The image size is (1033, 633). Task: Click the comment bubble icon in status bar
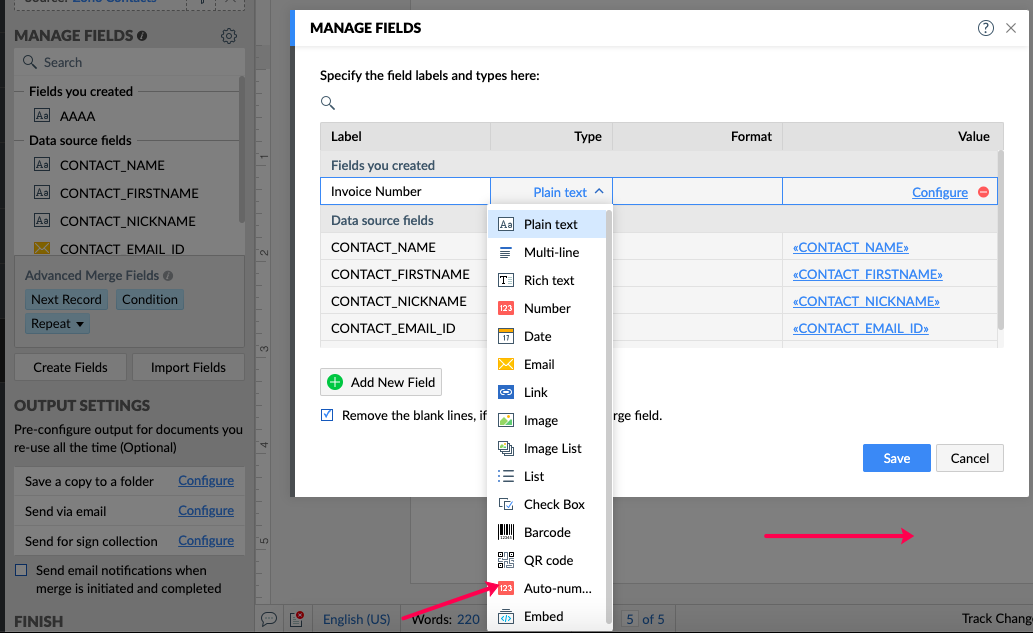[x=268, y=619]
